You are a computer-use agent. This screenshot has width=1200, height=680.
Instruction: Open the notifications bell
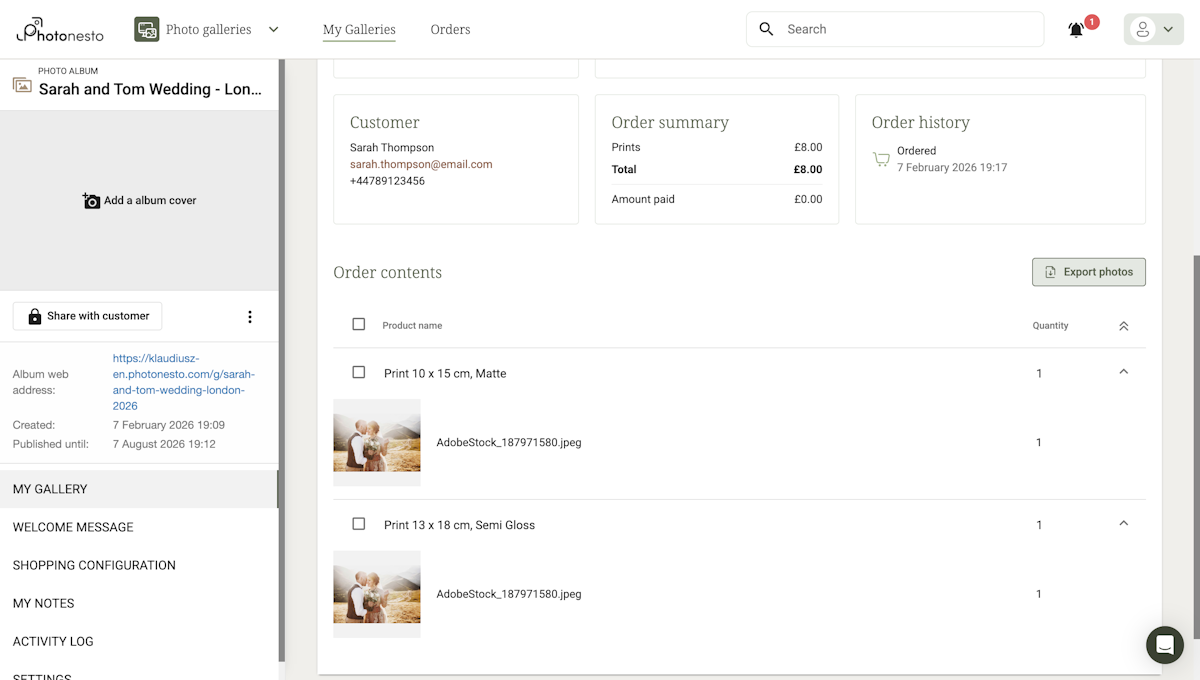tap(1075, 29)
